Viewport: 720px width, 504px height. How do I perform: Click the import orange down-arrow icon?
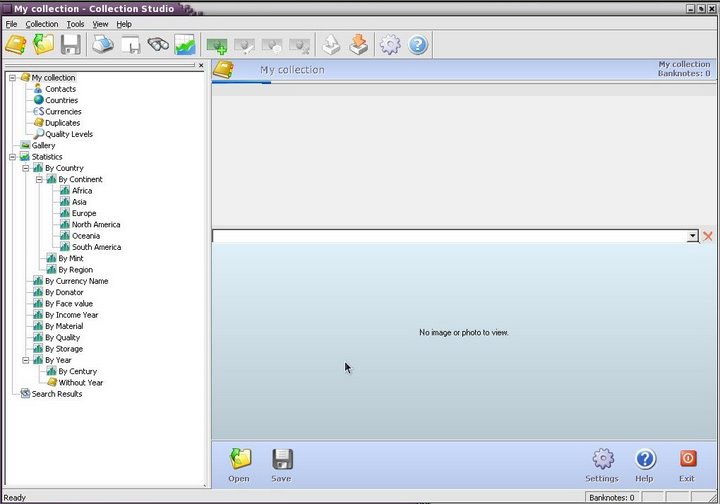pos(359,45)
